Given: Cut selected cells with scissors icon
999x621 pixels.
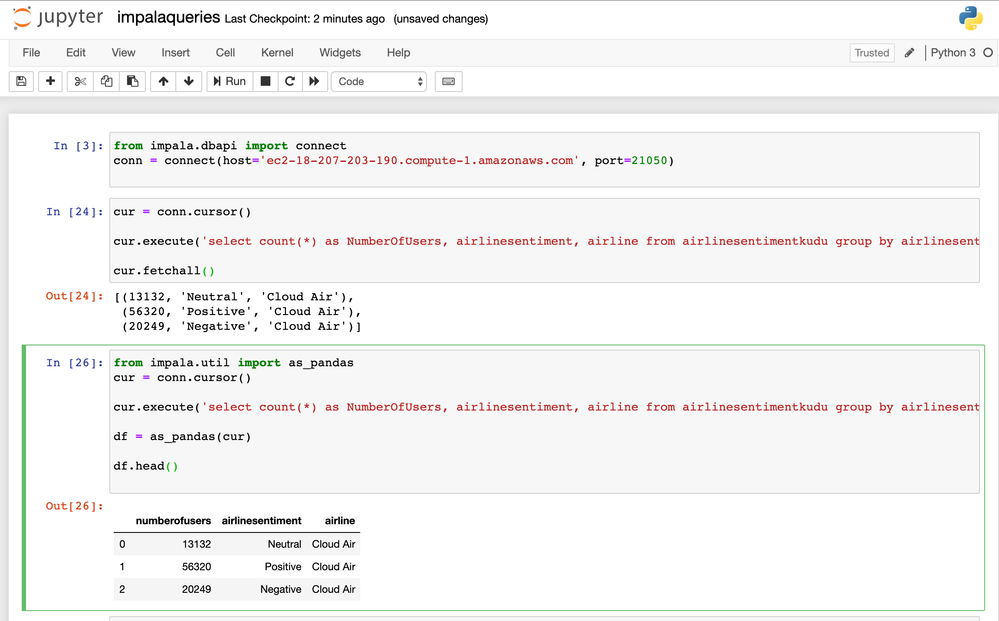Looking at the screenshot, I should pos(81,81).
